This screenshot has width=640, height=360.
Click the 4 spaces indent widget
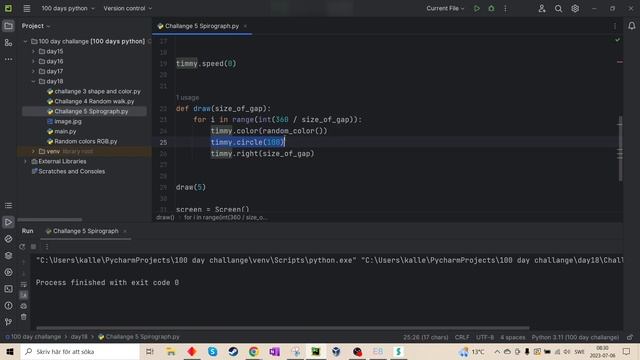513,337
